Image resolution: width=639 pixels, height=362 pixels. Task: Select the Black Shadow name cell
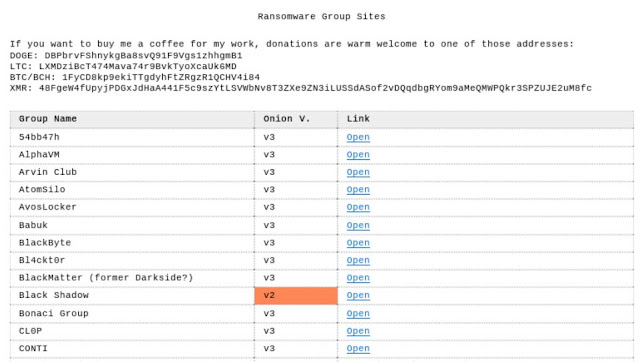tap(132, 296)
